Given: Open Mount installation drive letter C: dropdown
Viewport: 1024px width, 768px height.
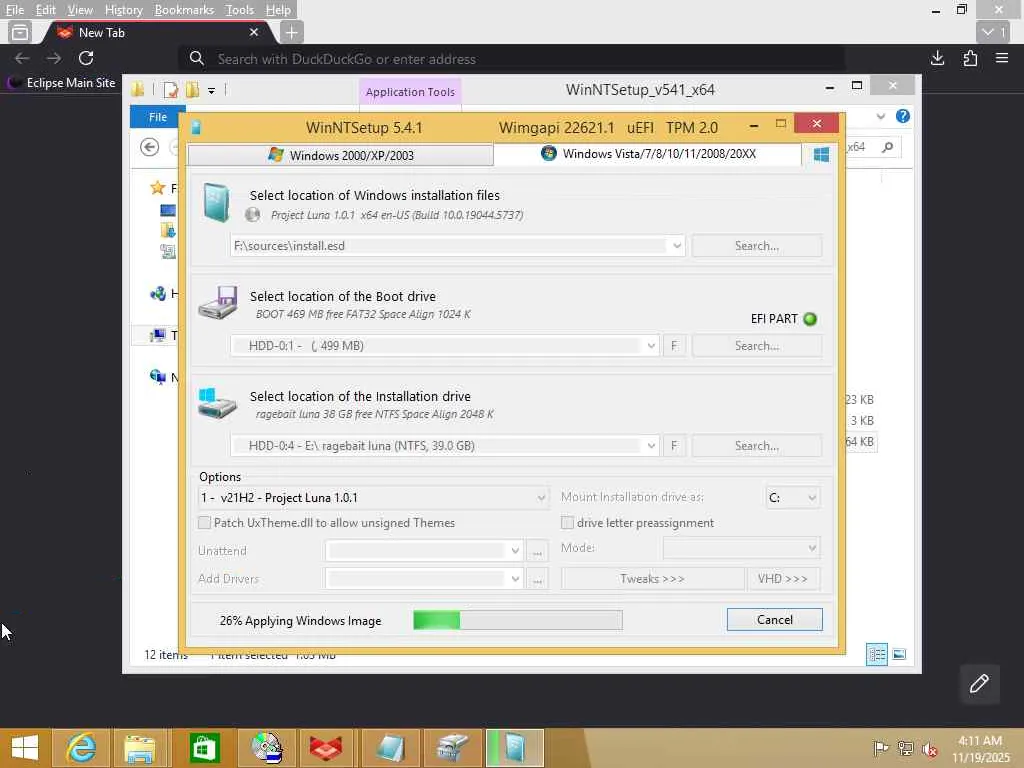Looking at the screenshot, I should point(792,498).
